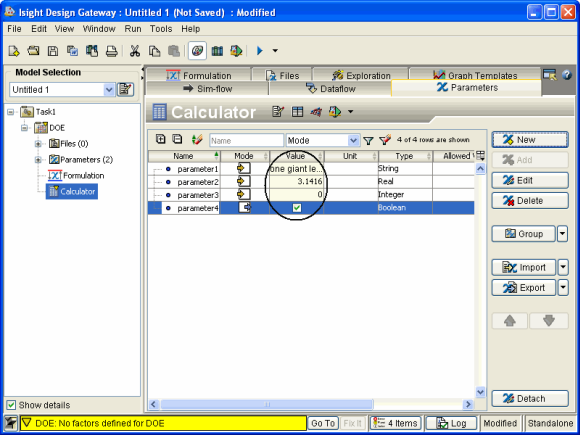Click the Import button

(x=523, y=267)
